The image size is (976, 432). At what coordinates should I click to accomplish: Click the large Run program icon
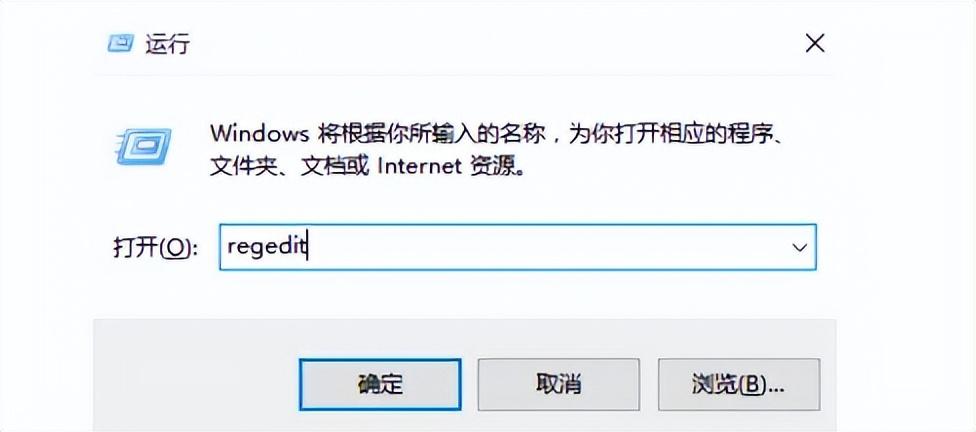click(143, 147)
